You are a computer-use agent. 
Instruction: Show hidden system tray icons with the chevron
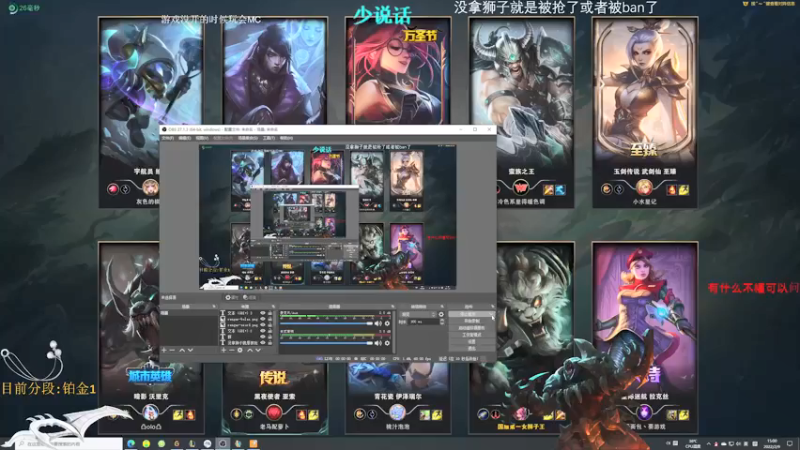[x=708, y=444]
